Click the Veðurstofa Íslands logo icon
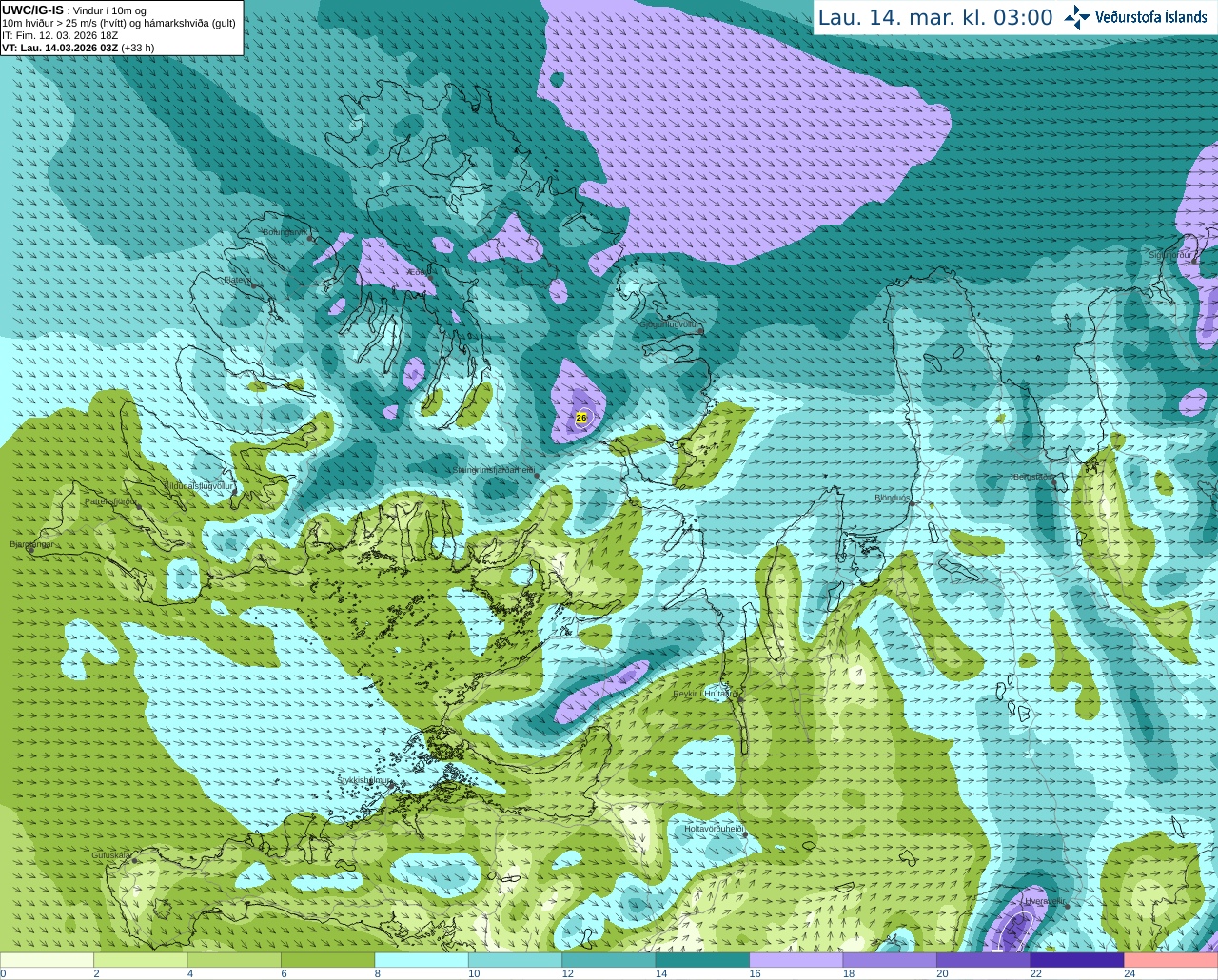 [1077, 17]
